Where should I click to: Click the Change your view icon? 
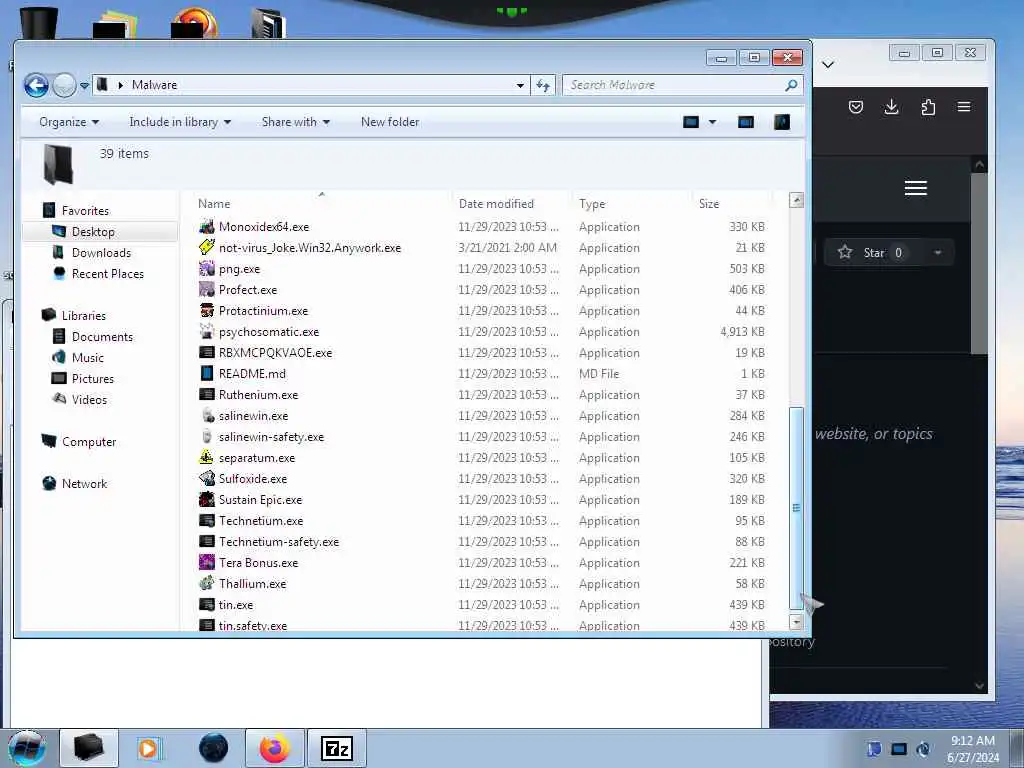(x=691, y=122)
